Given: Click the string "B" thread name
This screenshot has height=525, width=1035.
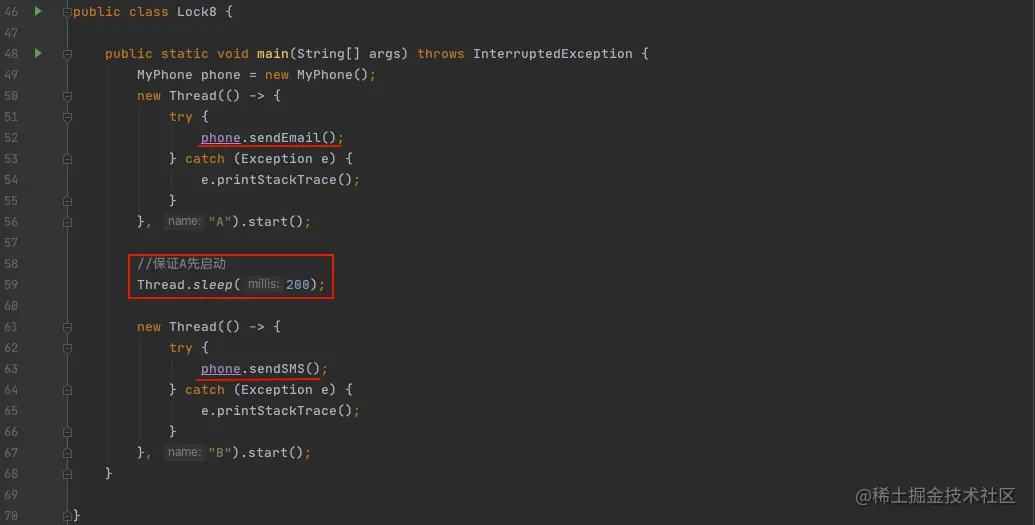Looking at the screenshot, I should click(220, 453).
